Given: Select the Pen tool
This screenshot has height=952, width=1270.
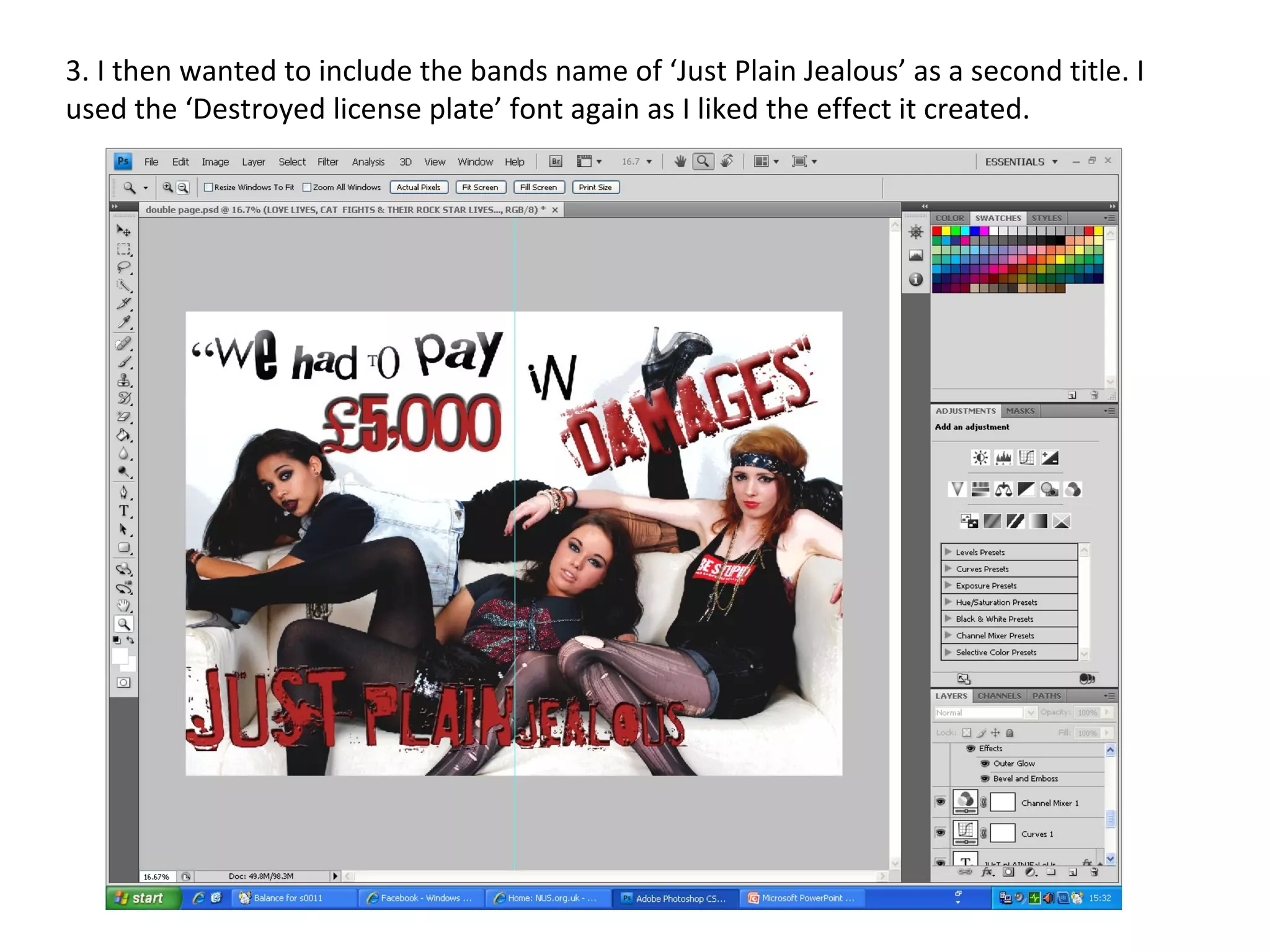Looking at the screenshot, I should (123, 493).
